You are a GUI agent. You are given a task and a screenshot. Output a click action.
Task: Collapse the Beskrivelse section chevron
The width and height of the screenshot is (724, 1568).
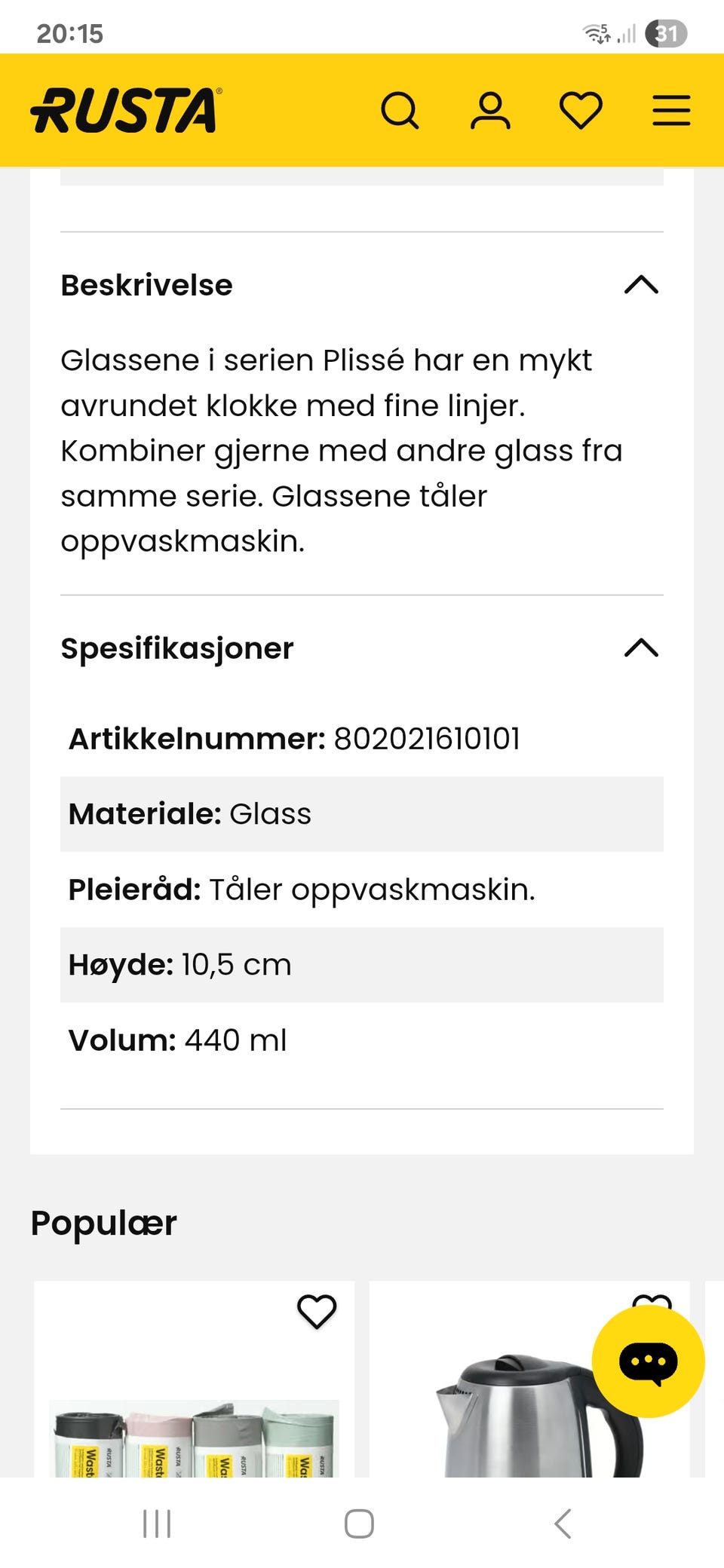[x=641, y=285]
